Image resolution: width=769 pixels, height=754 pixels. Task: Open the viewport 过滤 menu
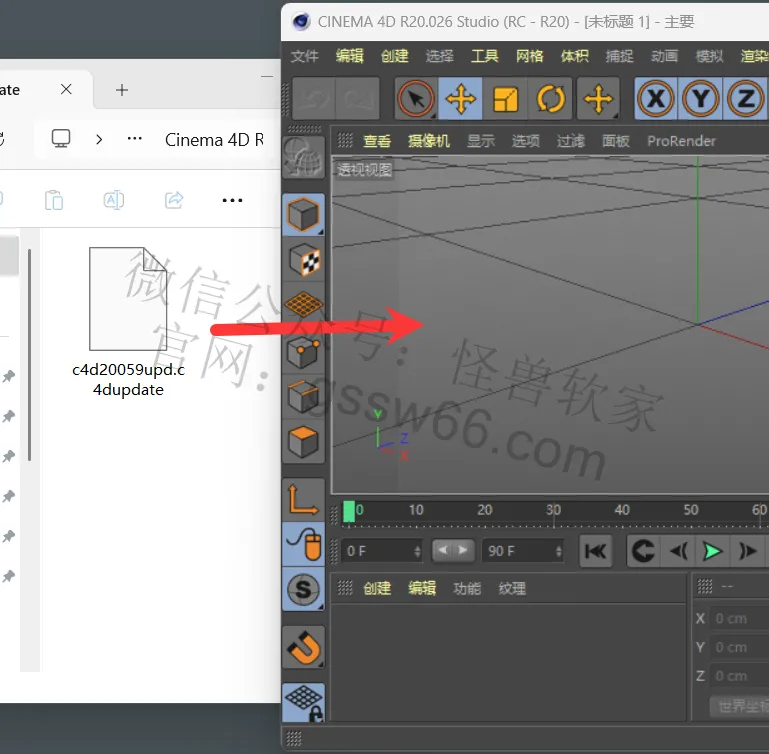(571, 141)
